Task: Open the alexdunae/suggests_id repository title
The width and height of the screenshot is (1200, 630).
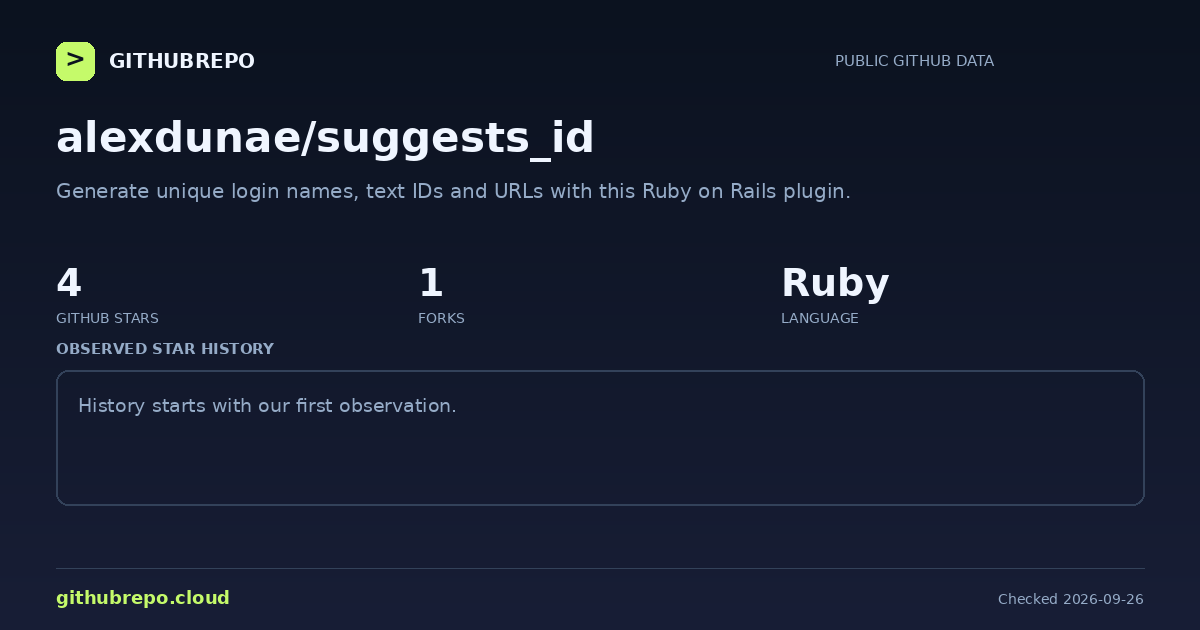Action: [325, 138]
